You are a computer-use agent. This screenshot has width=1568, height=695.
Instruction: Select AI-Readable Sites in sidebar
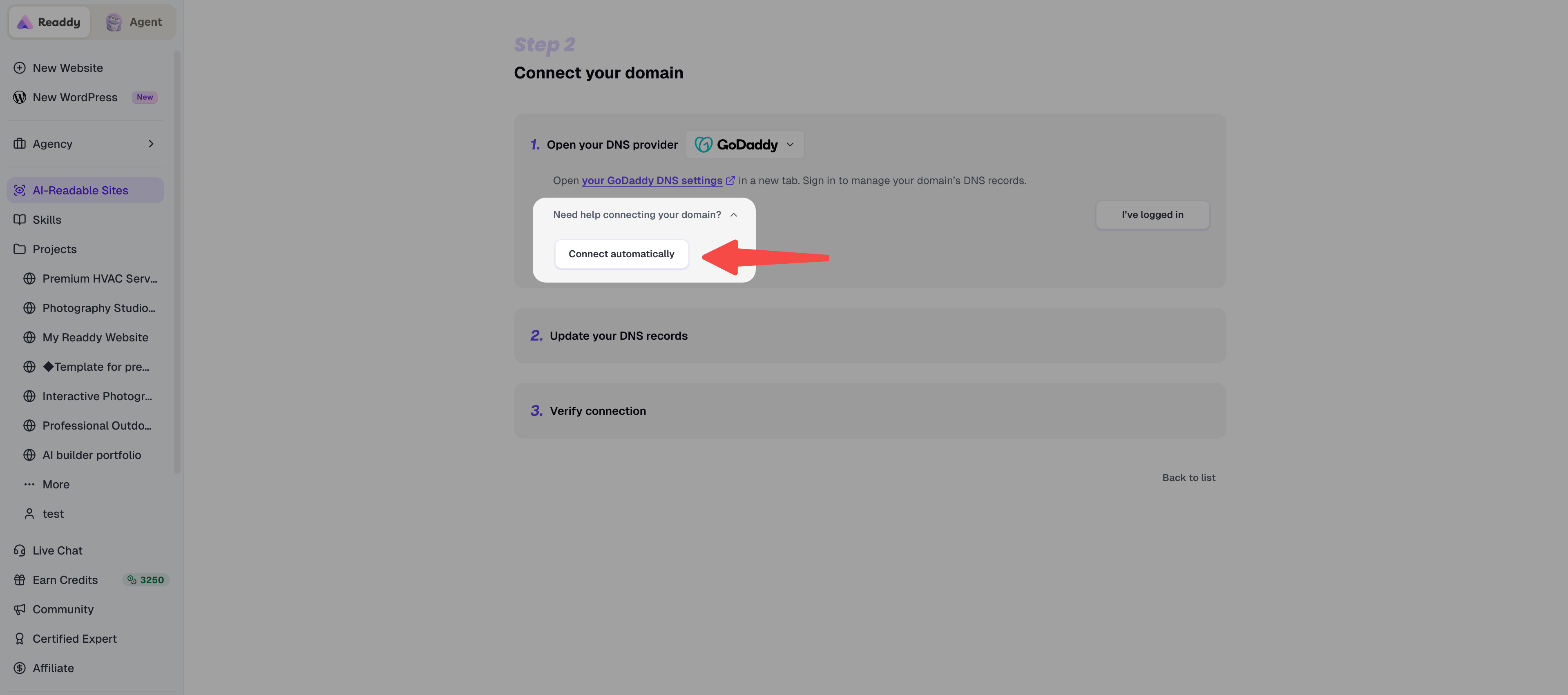pyautogui.click(x=85, y=190)
